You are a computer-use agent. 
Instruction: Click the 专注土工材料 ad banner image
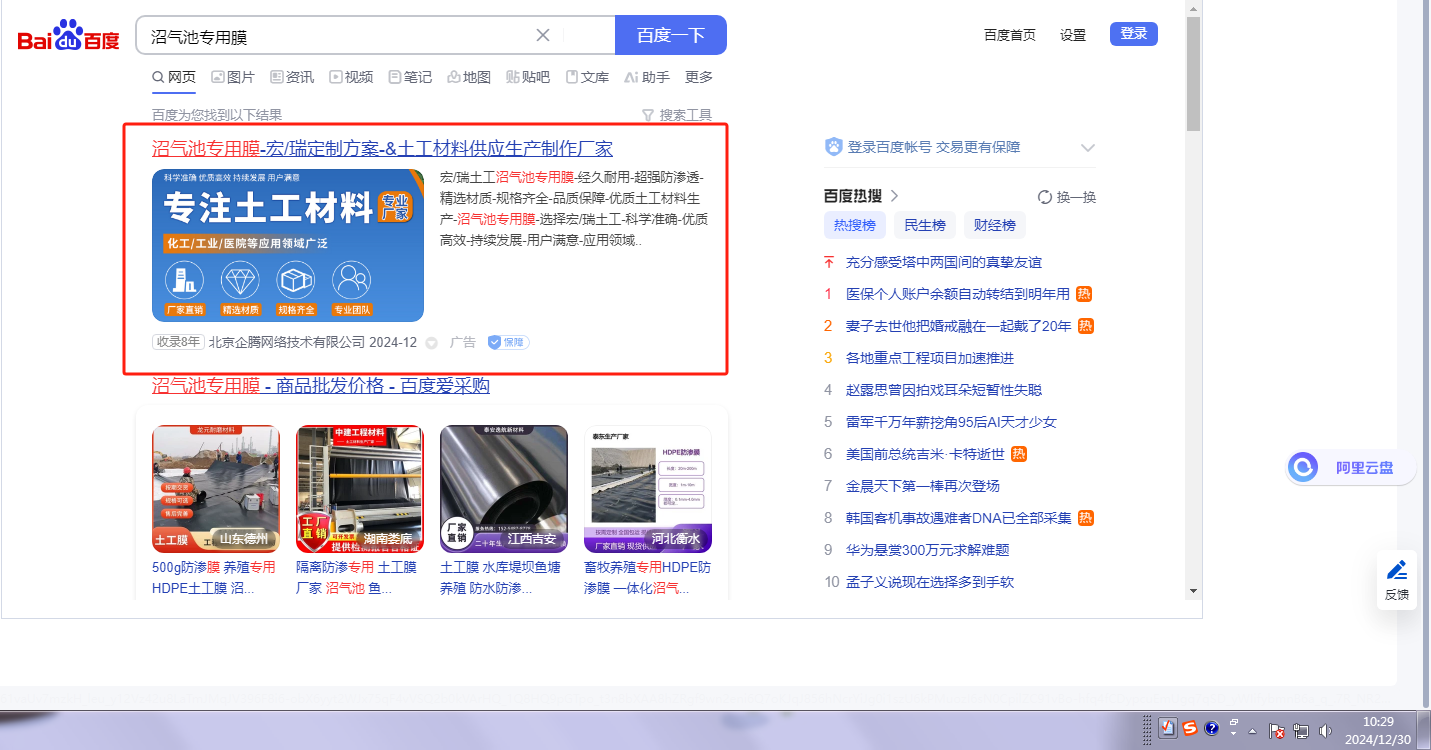[x=288, y=245]
